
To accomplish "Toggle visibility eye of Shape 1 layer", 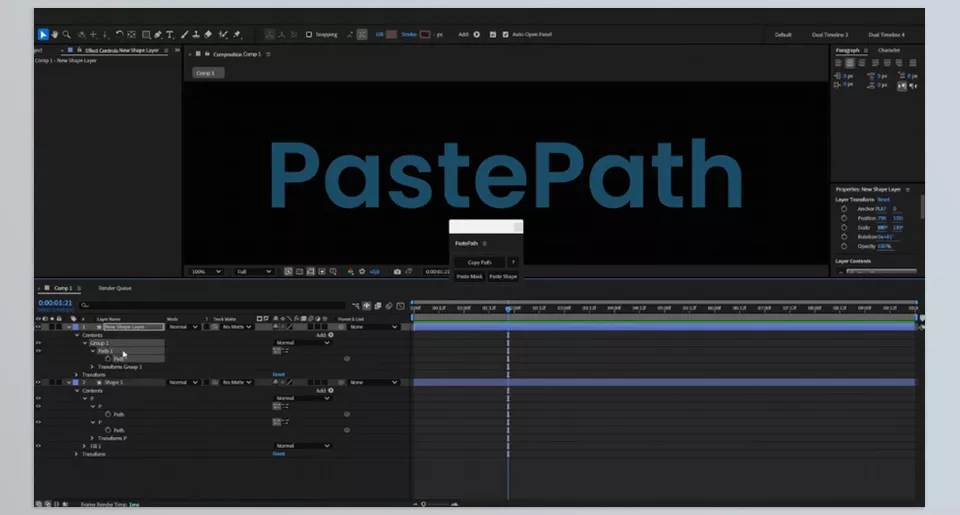I will tap(39, 382).
